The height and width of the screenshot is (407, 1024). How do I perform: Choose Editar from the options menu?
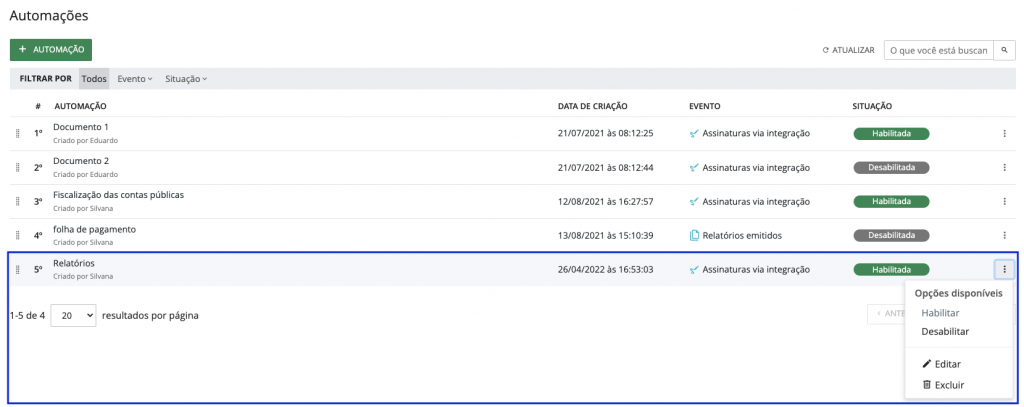[946, 364]
